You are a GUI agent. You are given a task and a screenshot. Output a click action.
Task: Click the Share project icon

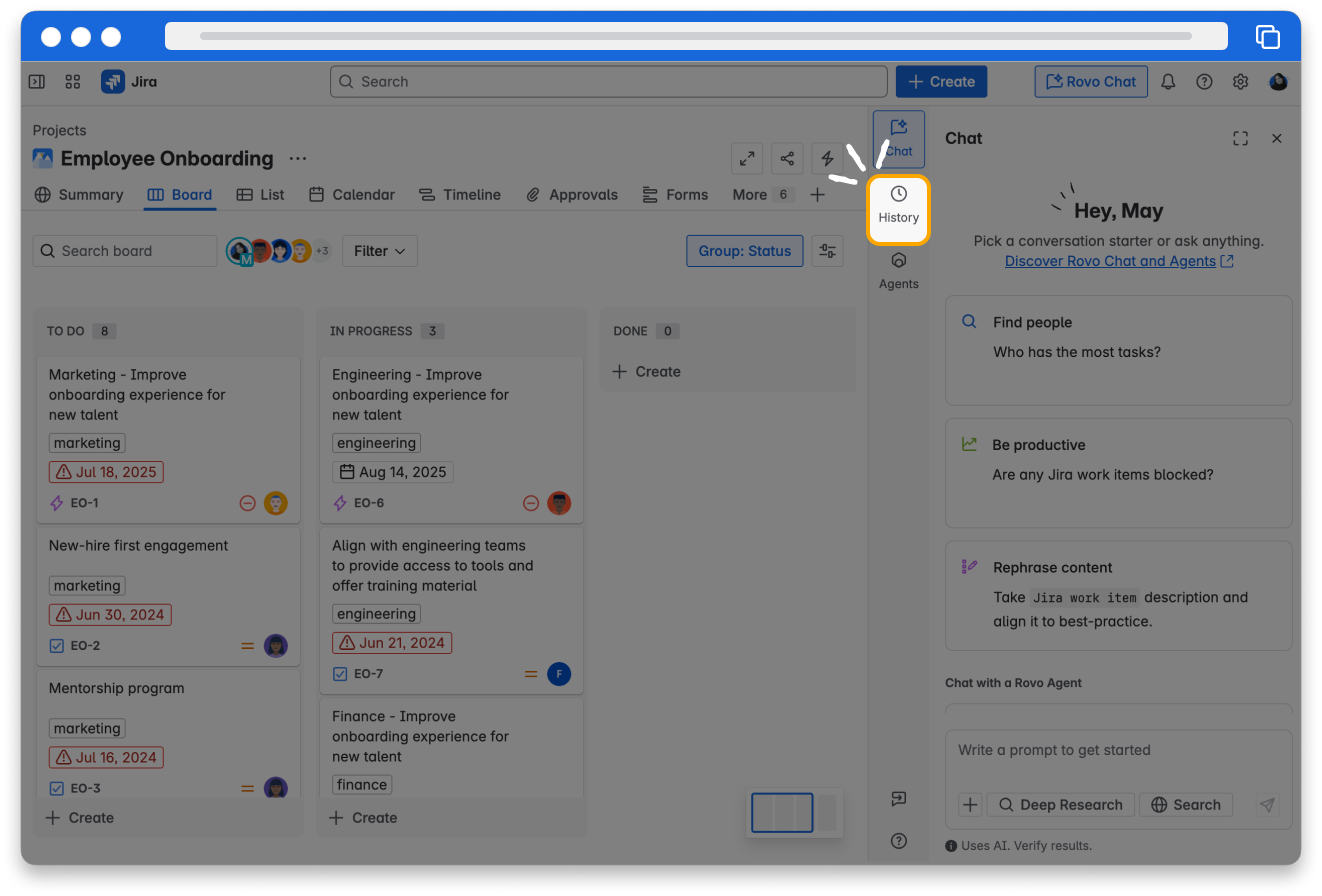point(787,158)
